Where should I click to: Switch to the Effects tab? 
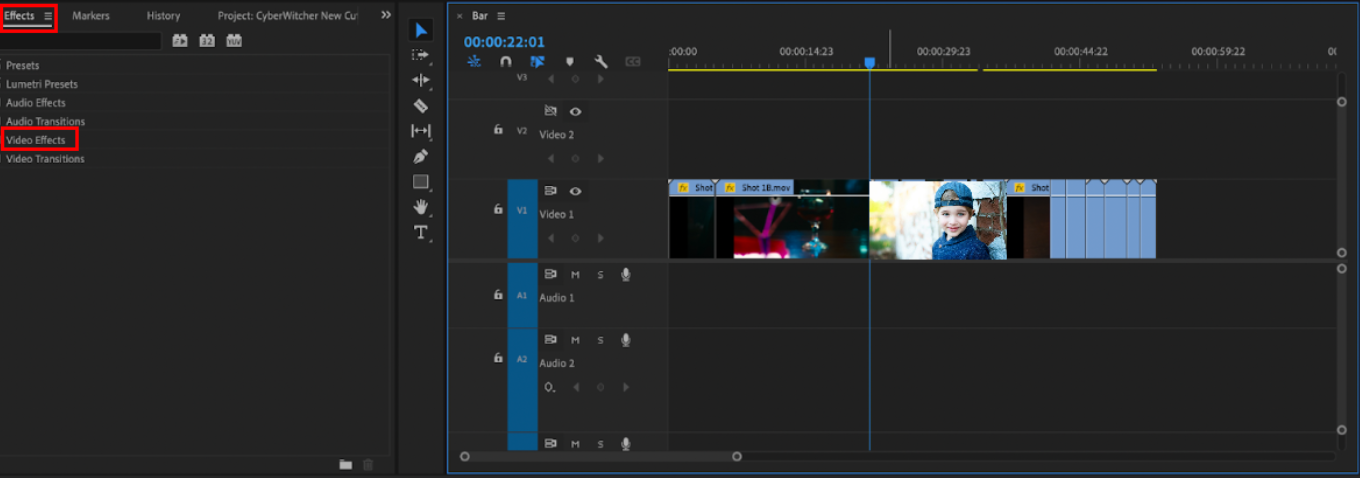pyautogui.click(x=19, y=15)
